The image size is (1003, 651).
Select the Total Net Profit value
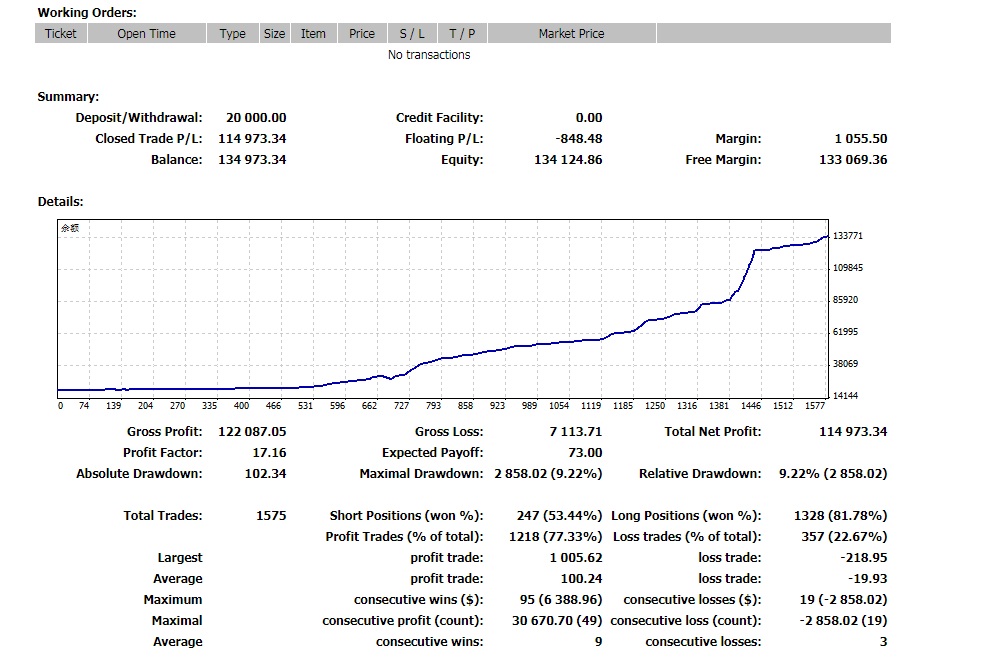tap(853, 432)
